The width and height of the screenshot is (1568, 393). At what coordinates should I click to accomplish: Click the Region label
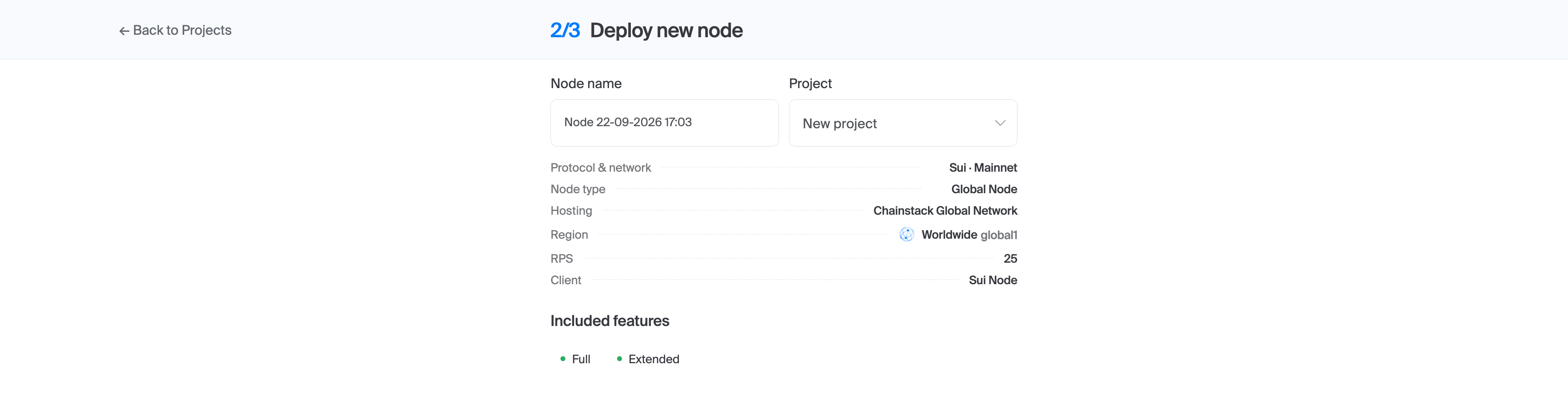coord(569,235)
